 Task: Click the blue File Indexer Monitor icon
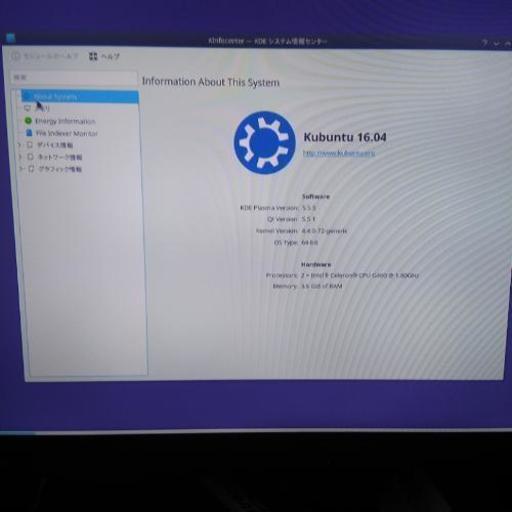[29, 133]
